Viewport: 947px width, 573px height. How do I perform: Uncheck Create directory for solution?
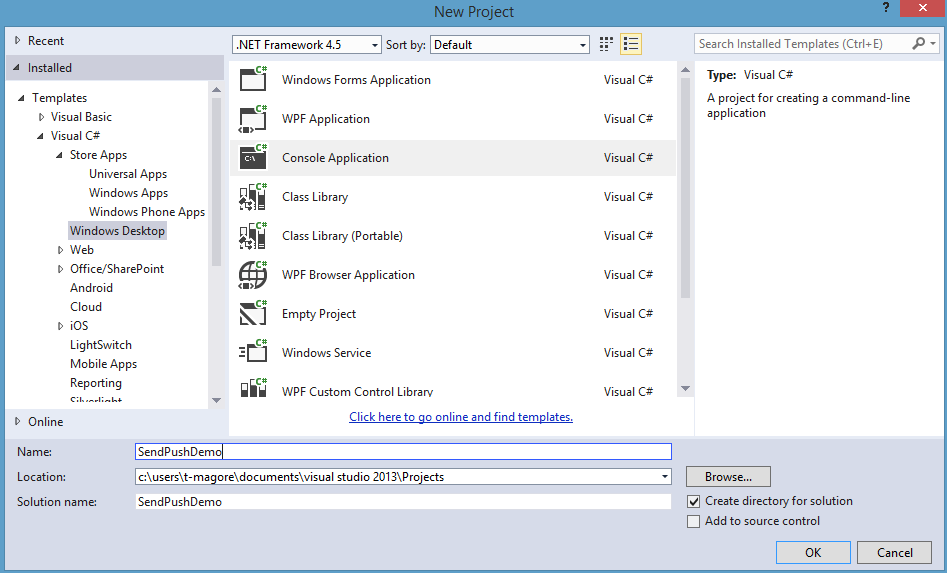(x=694, y=501)
